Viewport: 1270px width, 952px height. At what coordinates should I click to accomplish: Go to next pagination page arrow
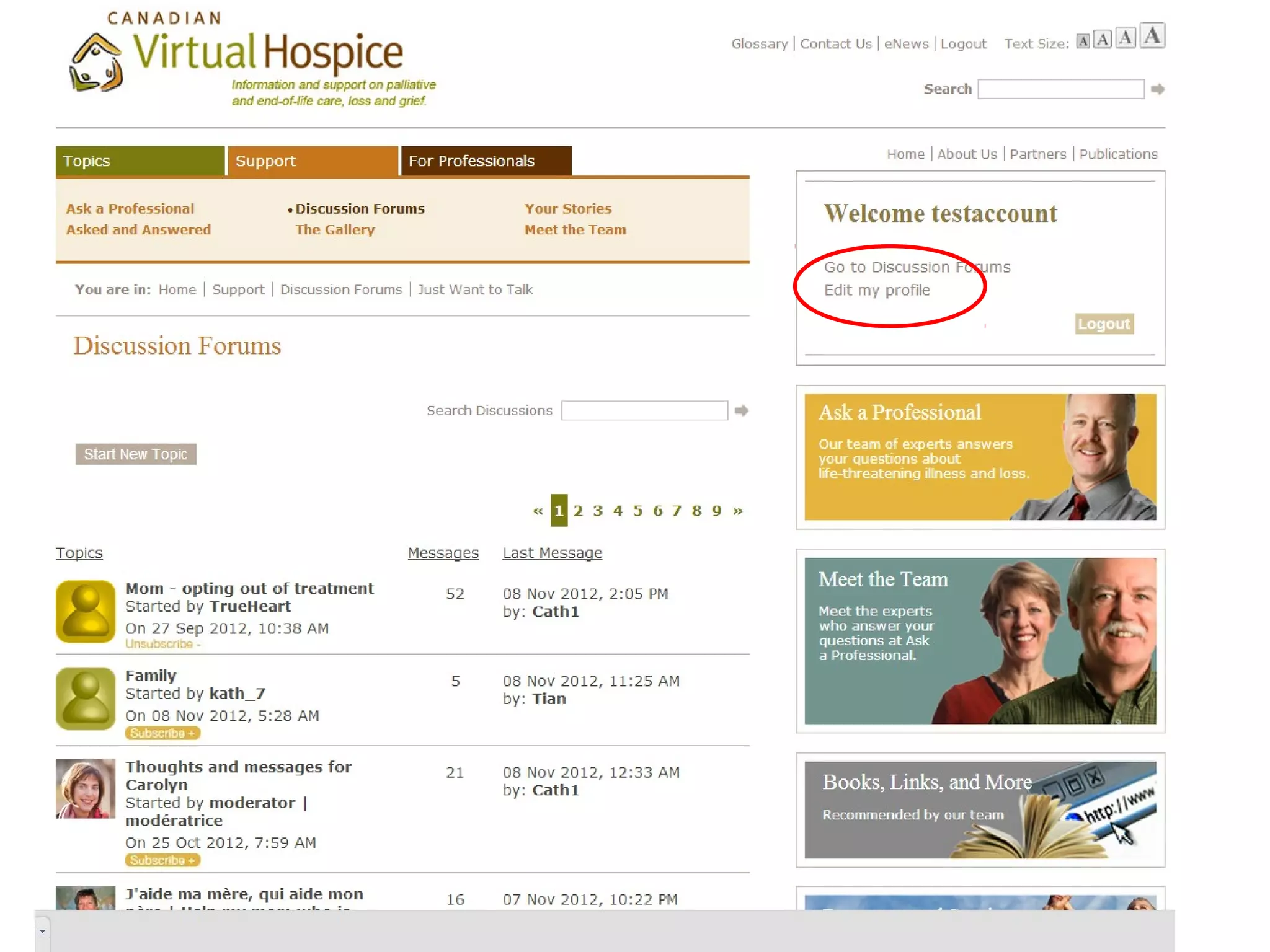[x=738, y=511]
